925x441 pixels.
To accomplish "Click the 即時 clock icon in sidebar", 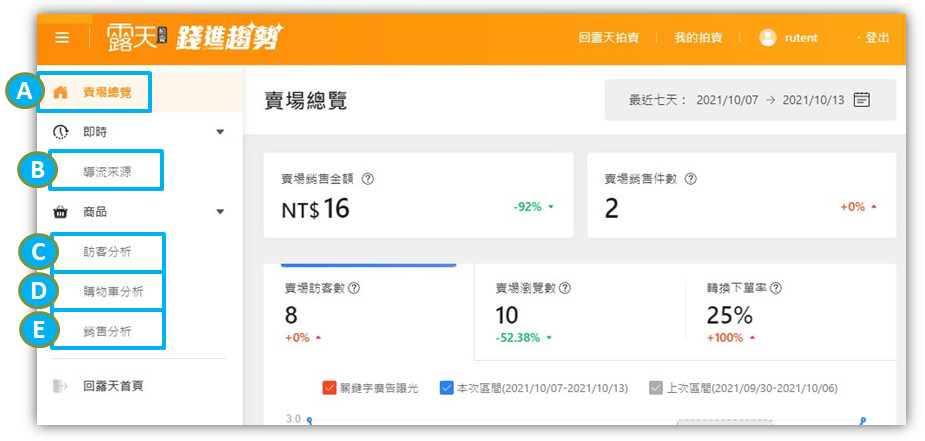I will pyautogui.click(x=61, y=132).
